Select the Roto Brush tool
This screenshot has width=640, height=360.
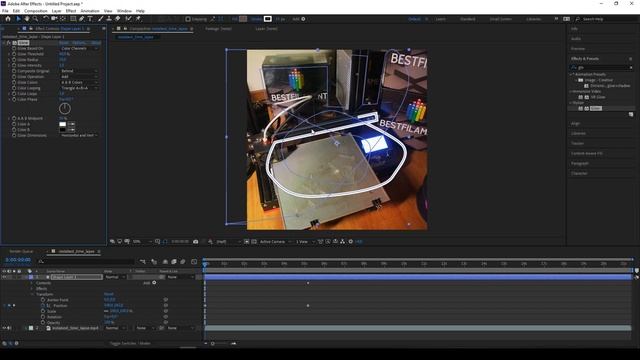tap(129, 19)
